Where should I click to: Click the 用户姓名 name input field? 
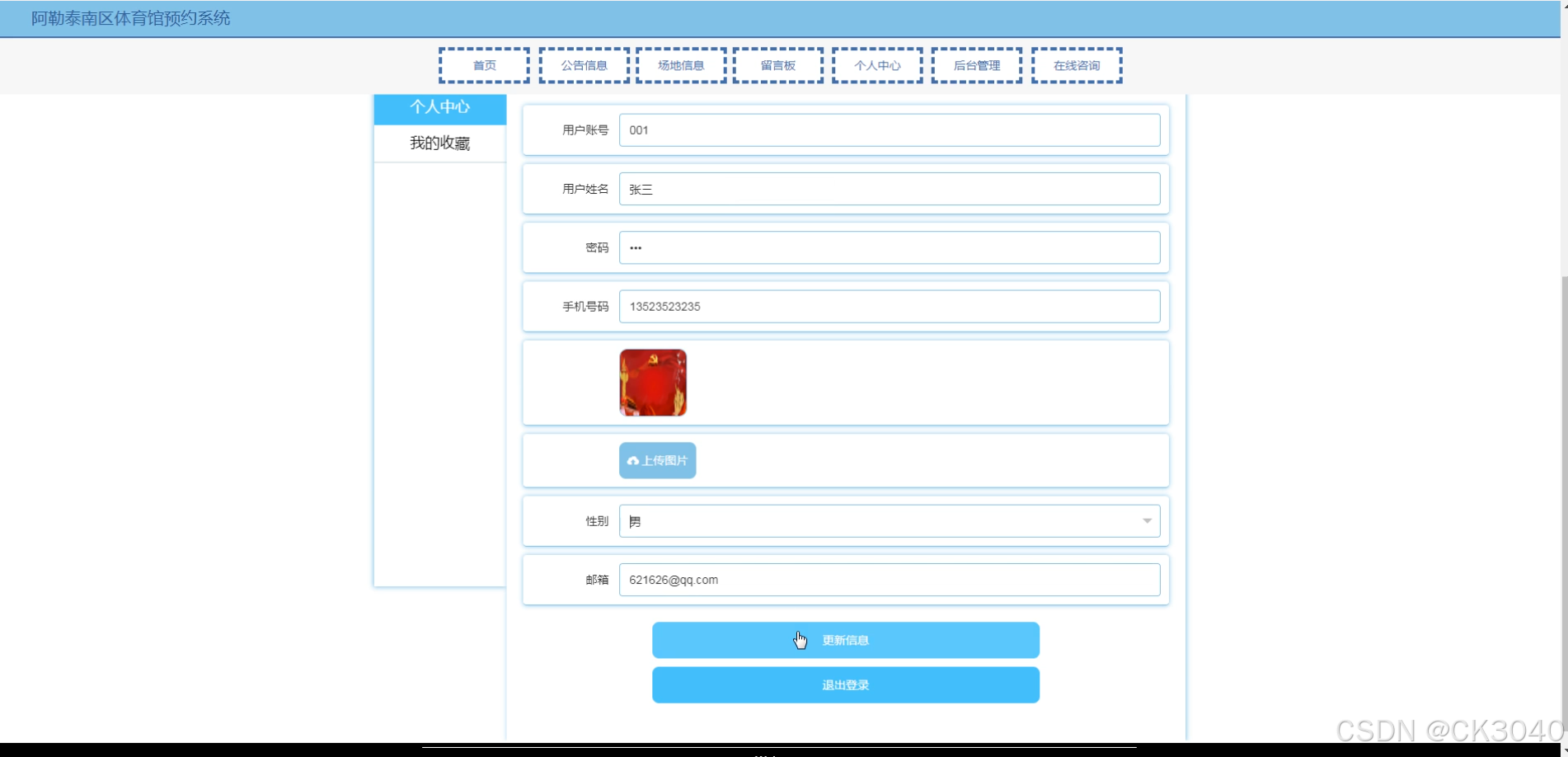[x=890, y=189]
